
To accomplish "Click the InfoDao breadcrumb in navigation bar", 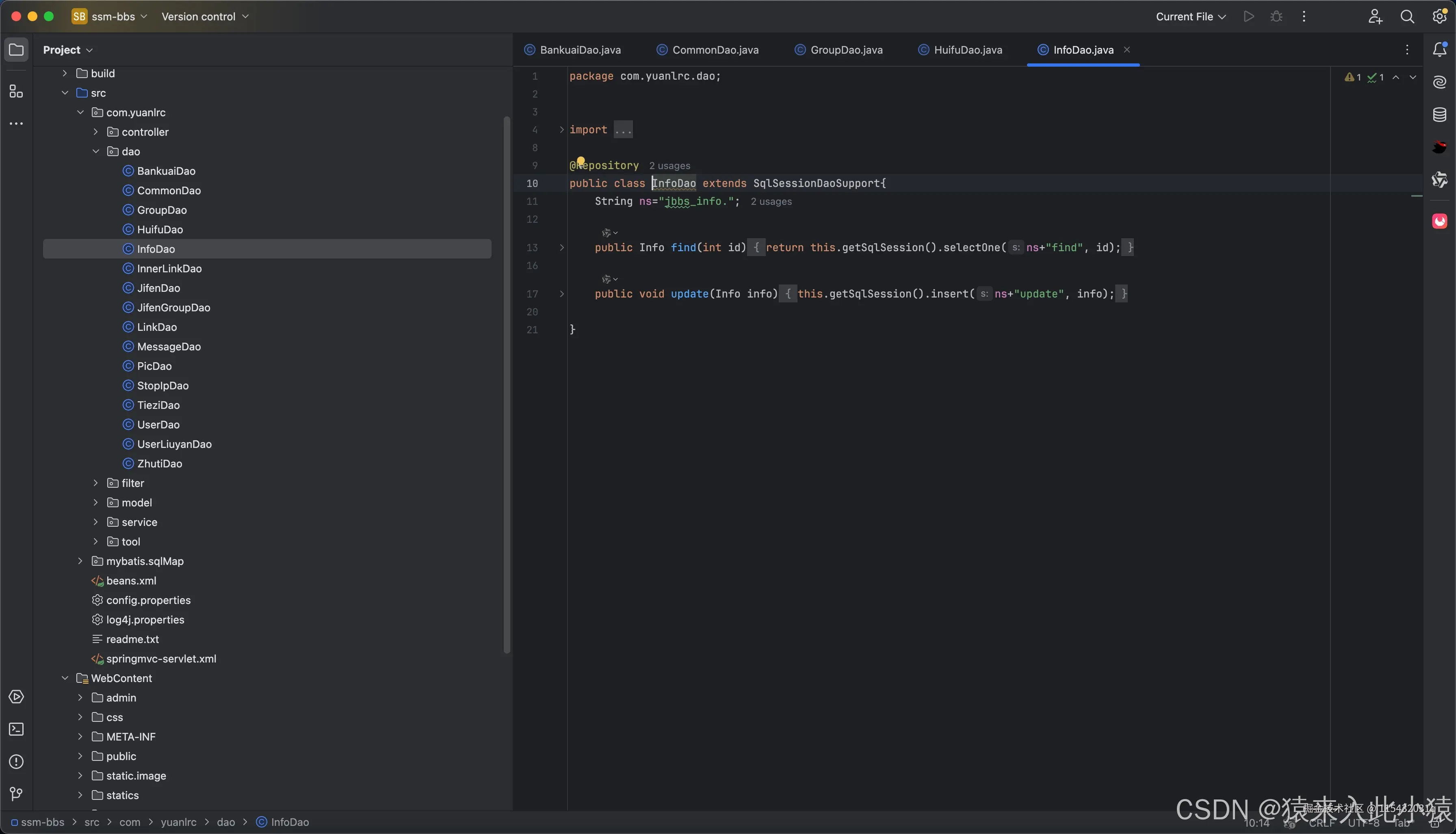I will tap(282, 822).
